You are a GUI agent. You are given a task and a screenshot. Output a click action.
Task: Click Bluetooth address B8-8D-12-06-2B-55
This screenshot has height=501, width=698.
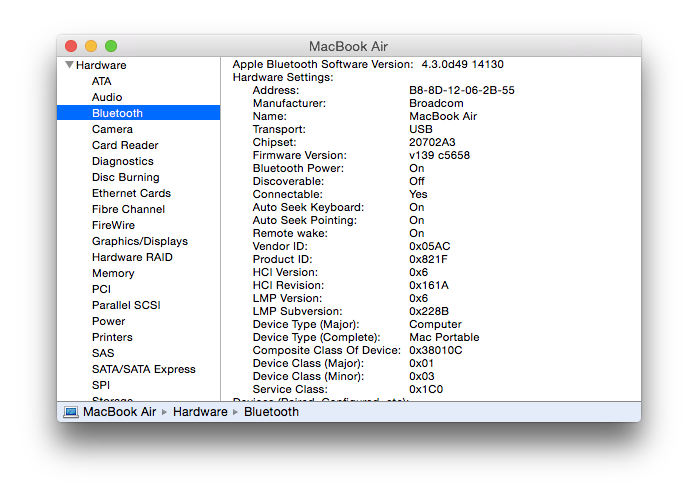pos(462,90)
